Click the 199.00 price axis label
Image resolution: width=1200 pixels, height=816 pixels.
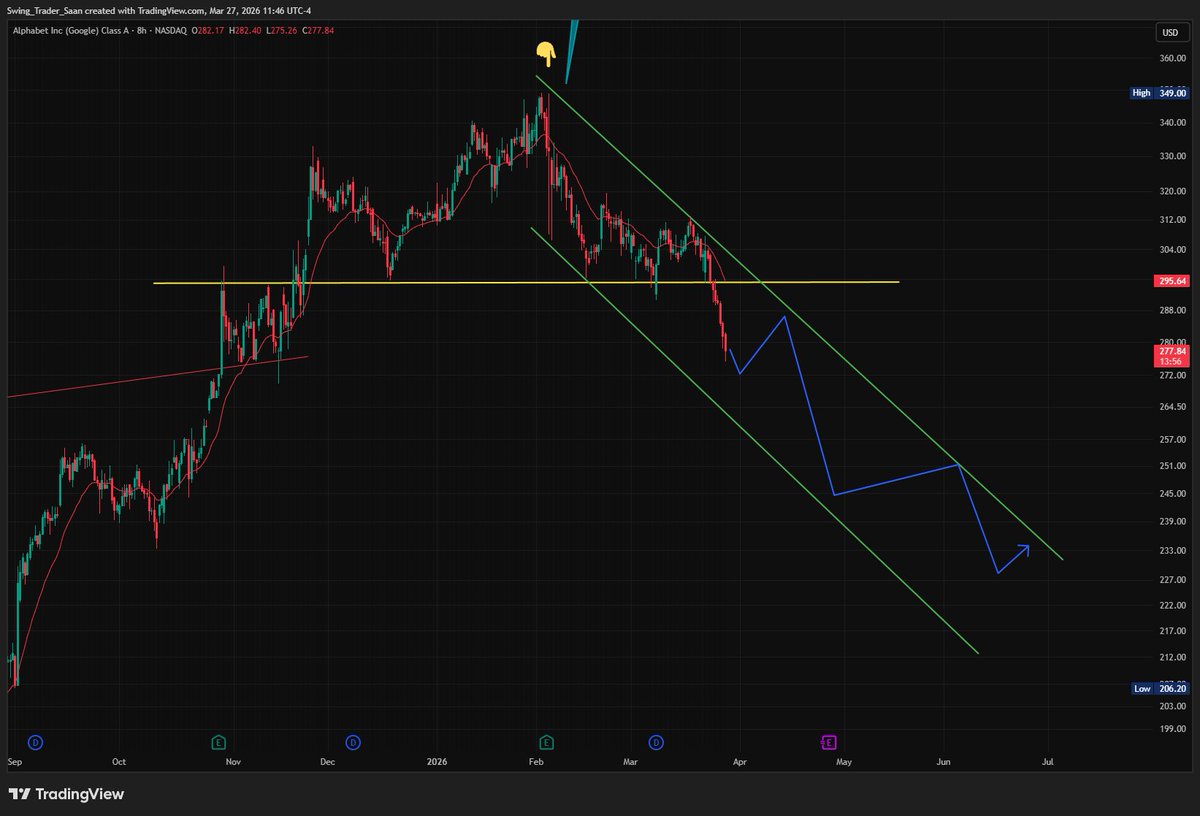1172,729
